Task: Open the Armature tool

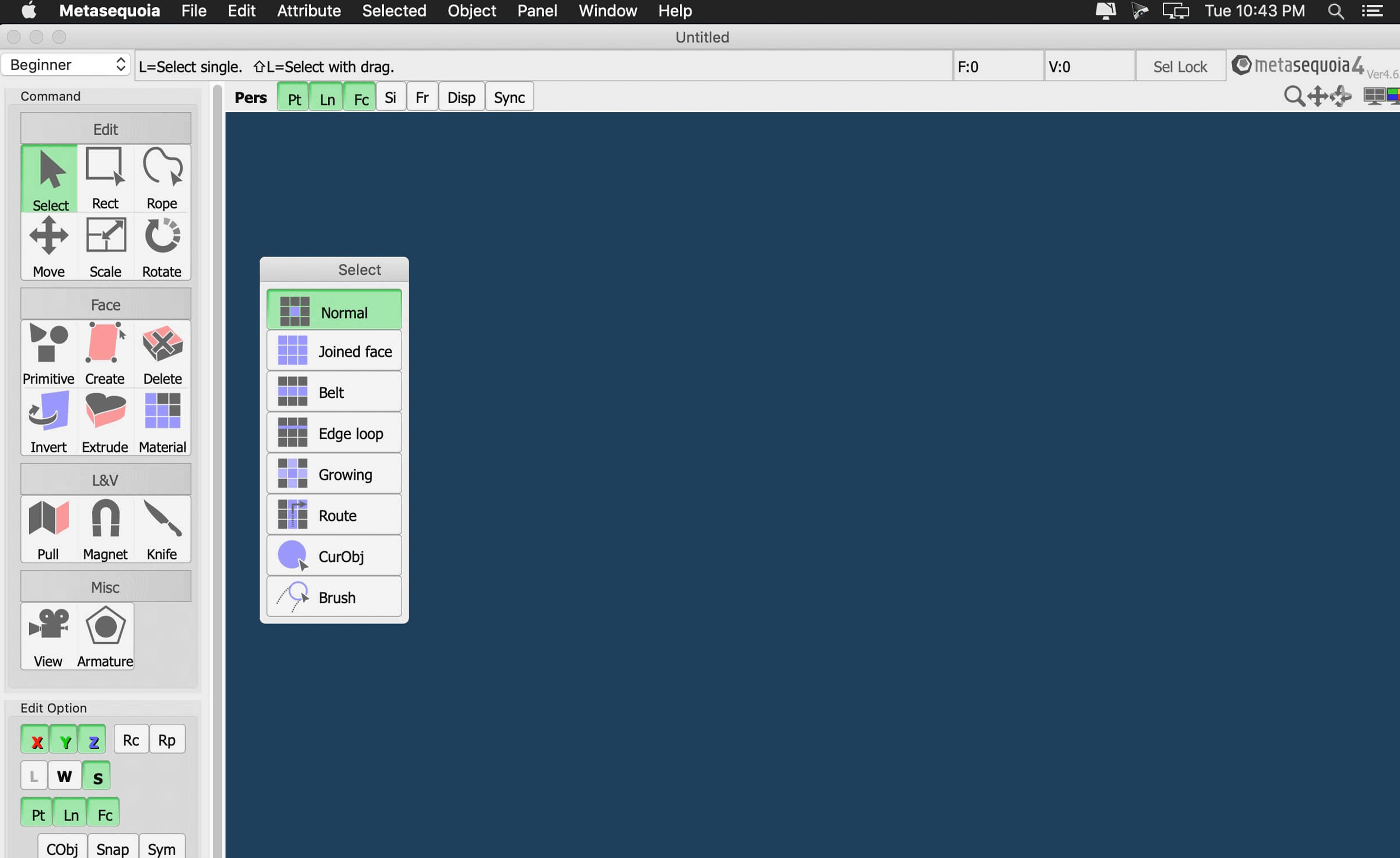Action: (105, 637)
